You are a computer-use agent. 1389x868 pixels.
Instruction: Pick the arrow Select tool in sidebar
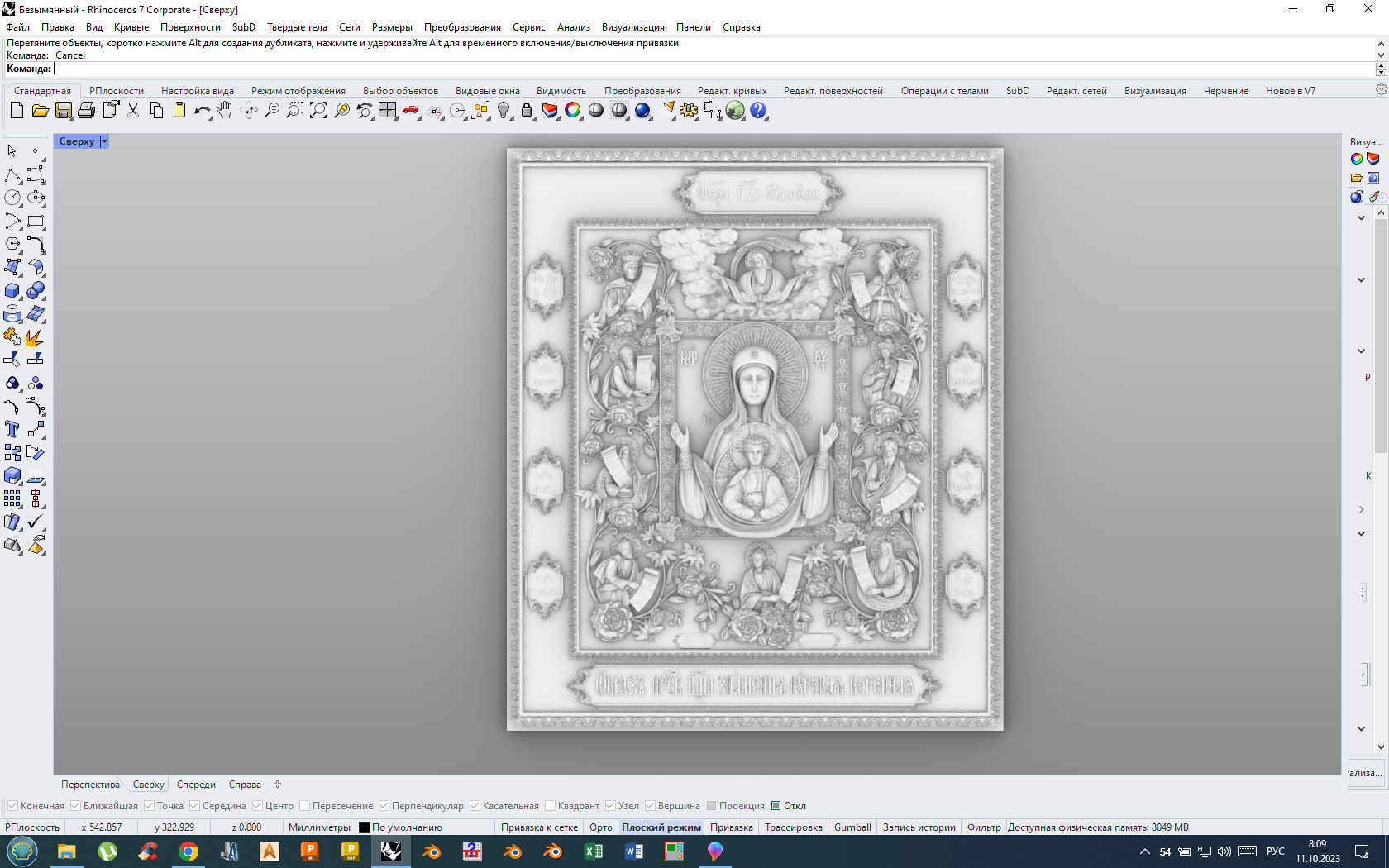tap(12, 151)
